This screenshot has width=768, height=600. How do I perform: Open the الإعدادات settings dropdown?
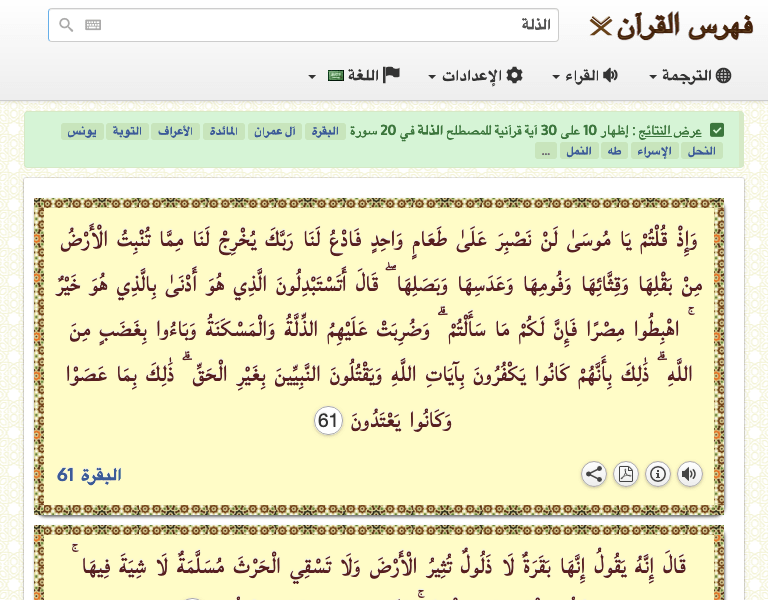475,76
